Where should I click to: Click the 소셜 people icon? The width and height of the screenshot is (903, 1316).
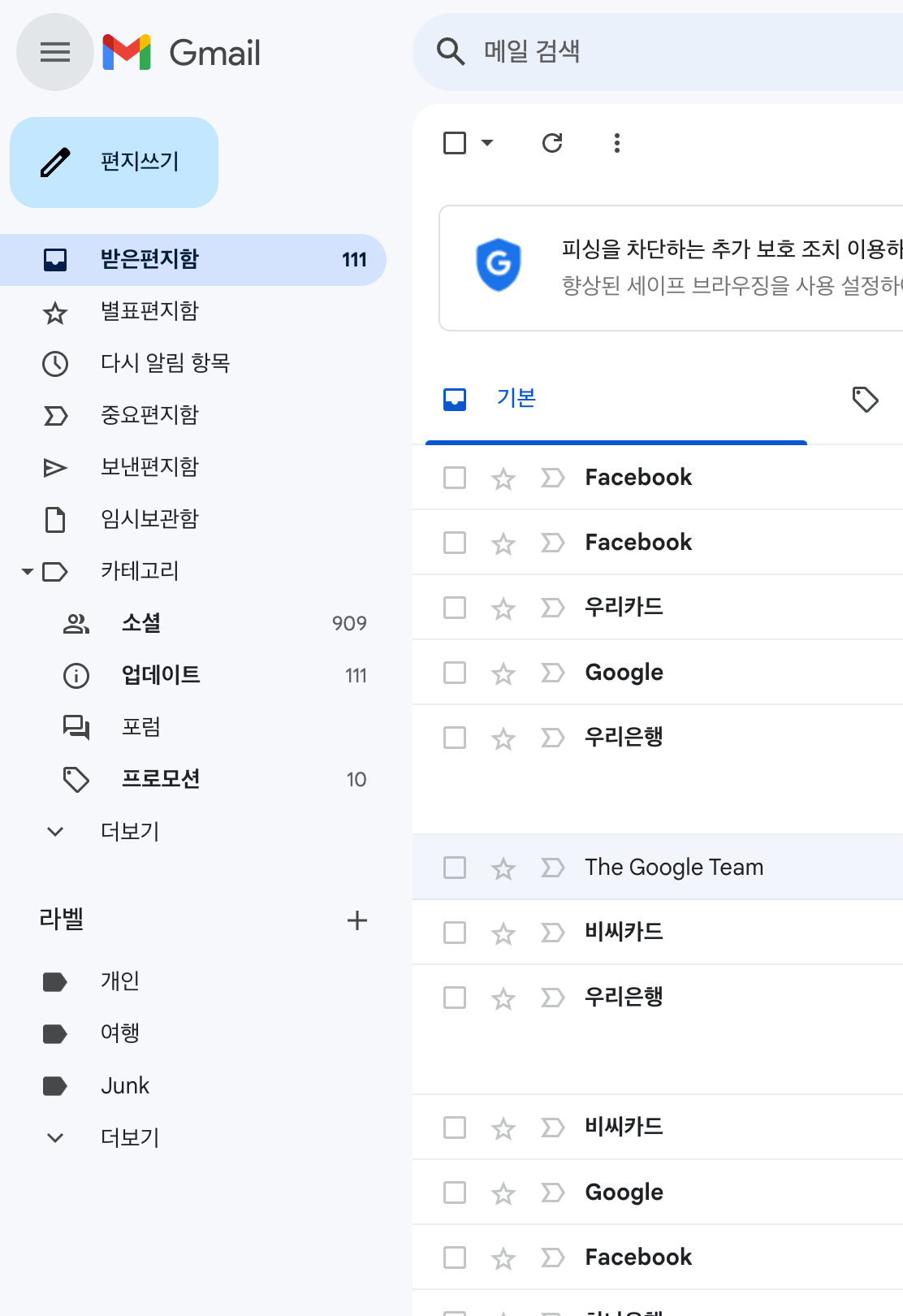point(76,624)
